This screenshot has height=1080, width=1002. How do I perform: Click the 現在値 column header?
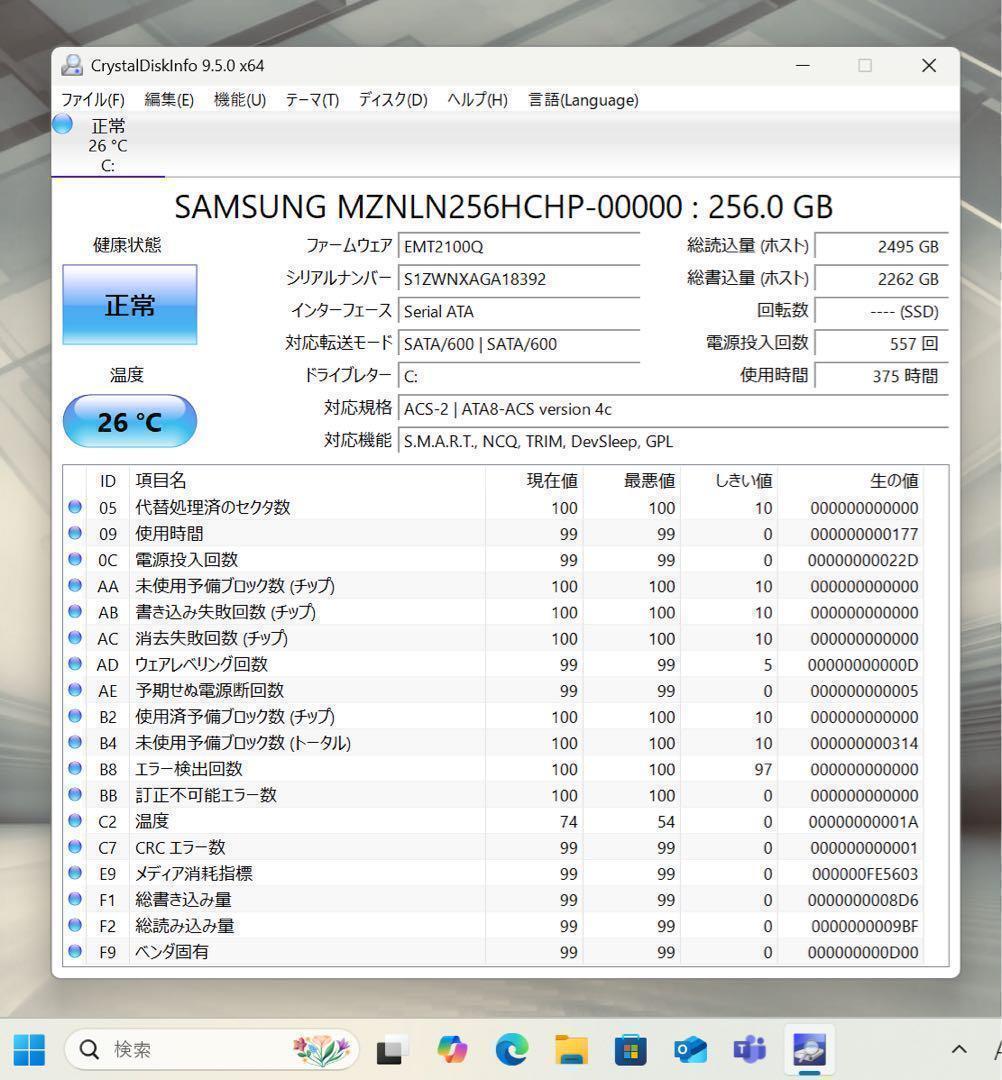[x=534, y=481]
